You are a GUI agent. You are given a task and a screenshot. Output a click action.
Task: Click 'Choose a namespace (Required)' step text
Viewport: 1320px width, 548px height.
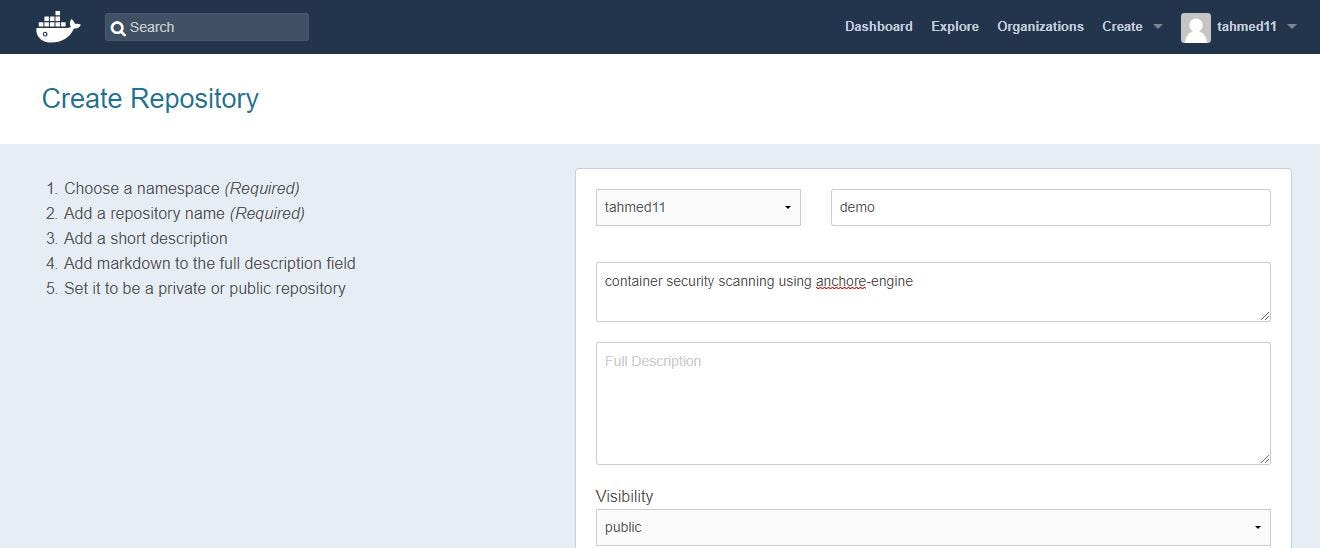182,188
